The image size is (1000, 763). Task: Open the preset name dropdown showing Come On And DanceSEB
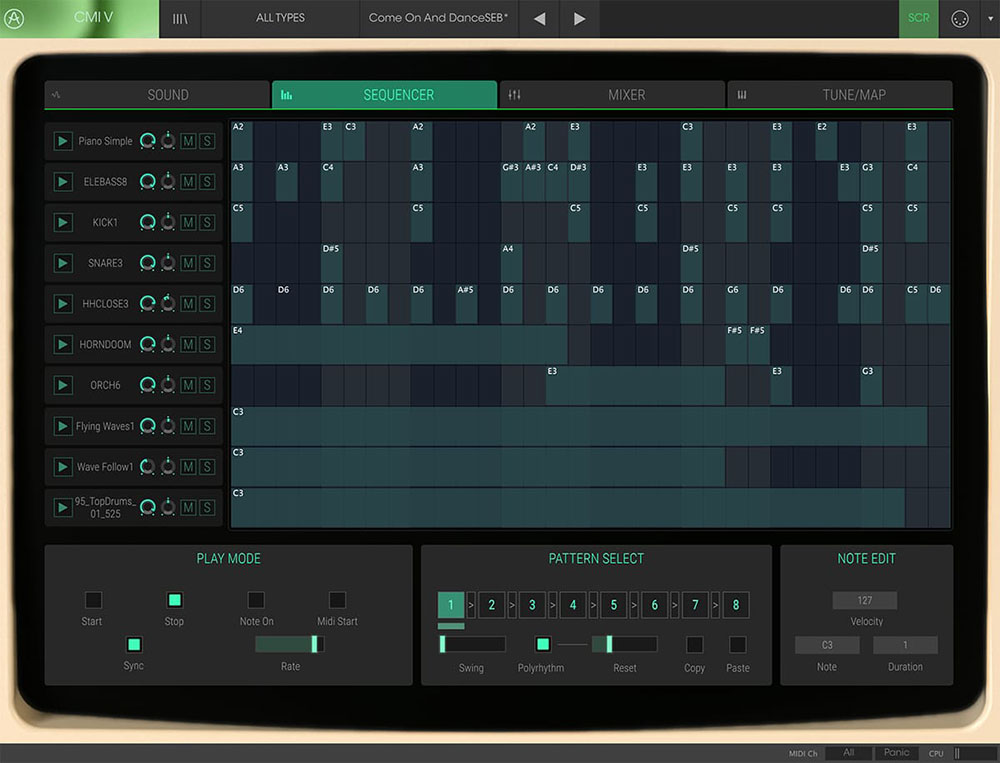pyautogui.click(x=437, y=18)
